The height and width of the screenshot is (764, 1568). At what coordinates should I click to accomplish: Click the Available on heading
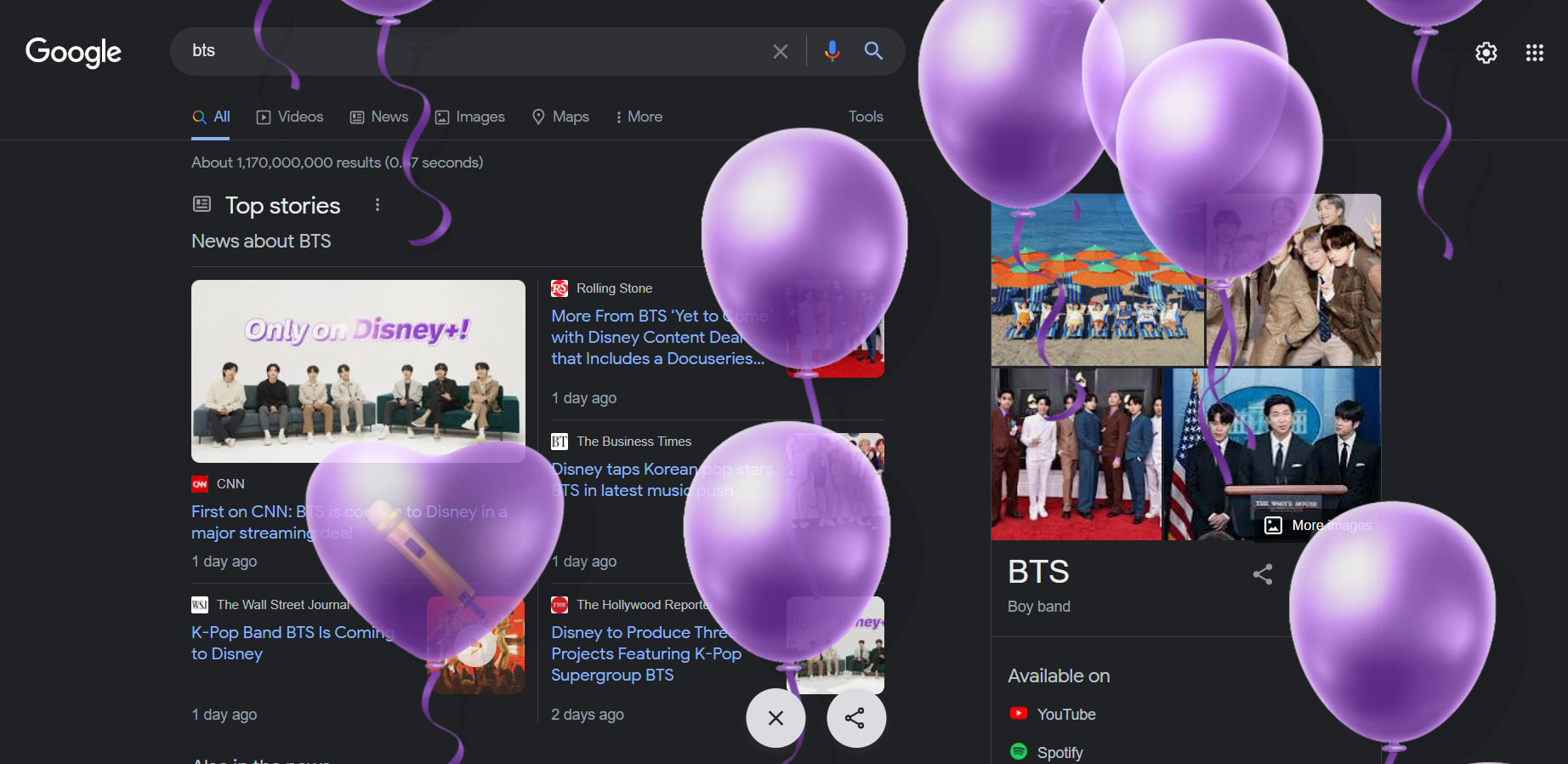(1059, 676)
